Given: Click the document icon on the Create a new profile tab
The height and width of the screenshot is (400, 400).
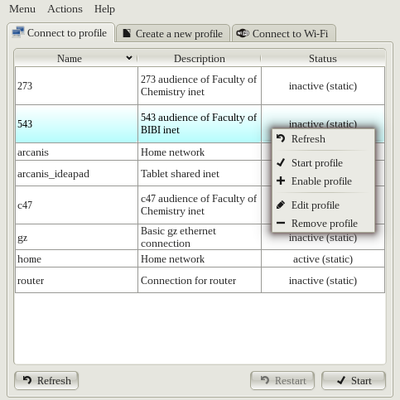Looking at the screenshot, I should point(127,33).
